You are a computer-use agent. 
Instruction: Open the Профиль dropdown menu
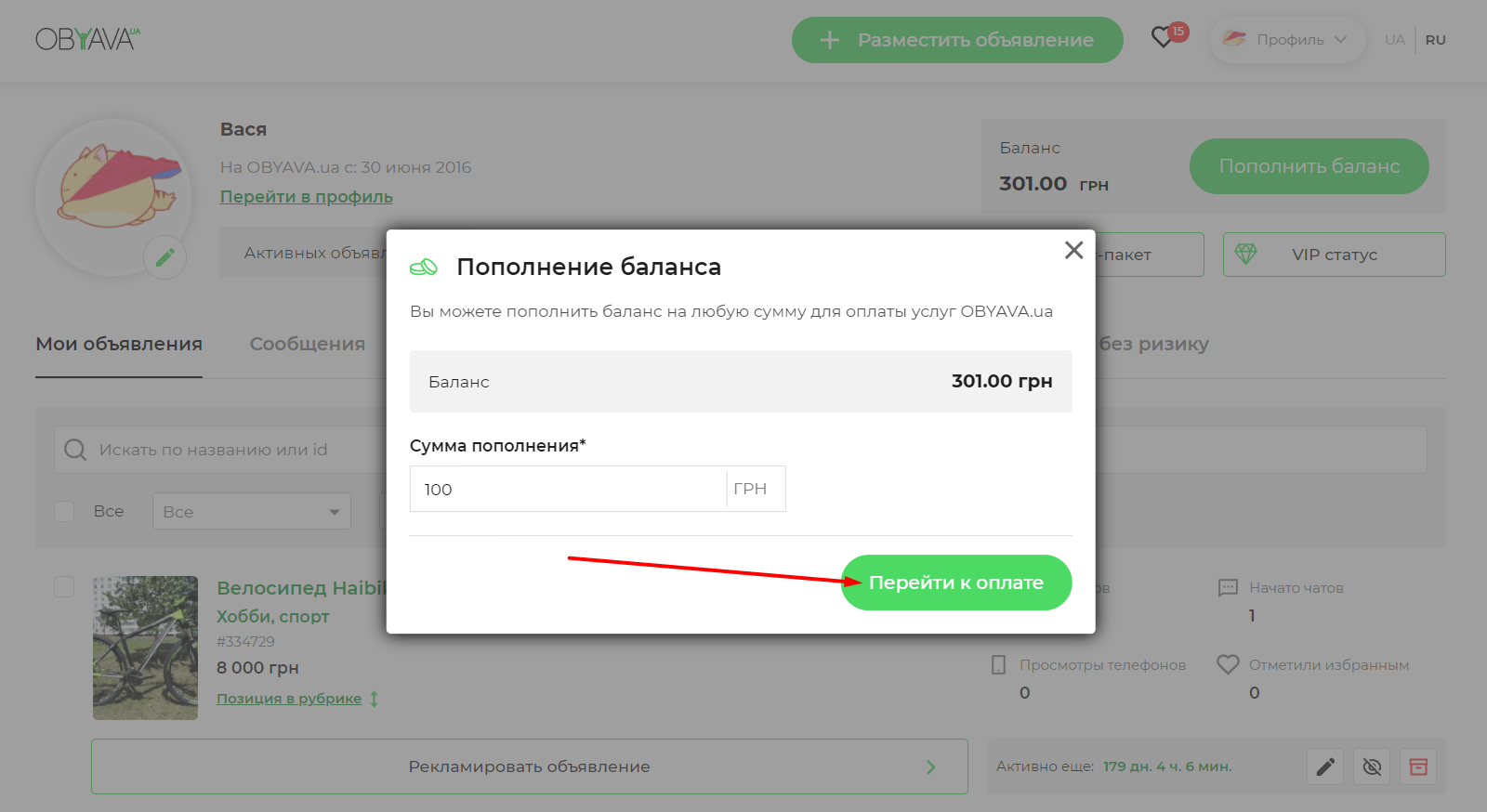pyautogui.click(x=1288, y=40)
